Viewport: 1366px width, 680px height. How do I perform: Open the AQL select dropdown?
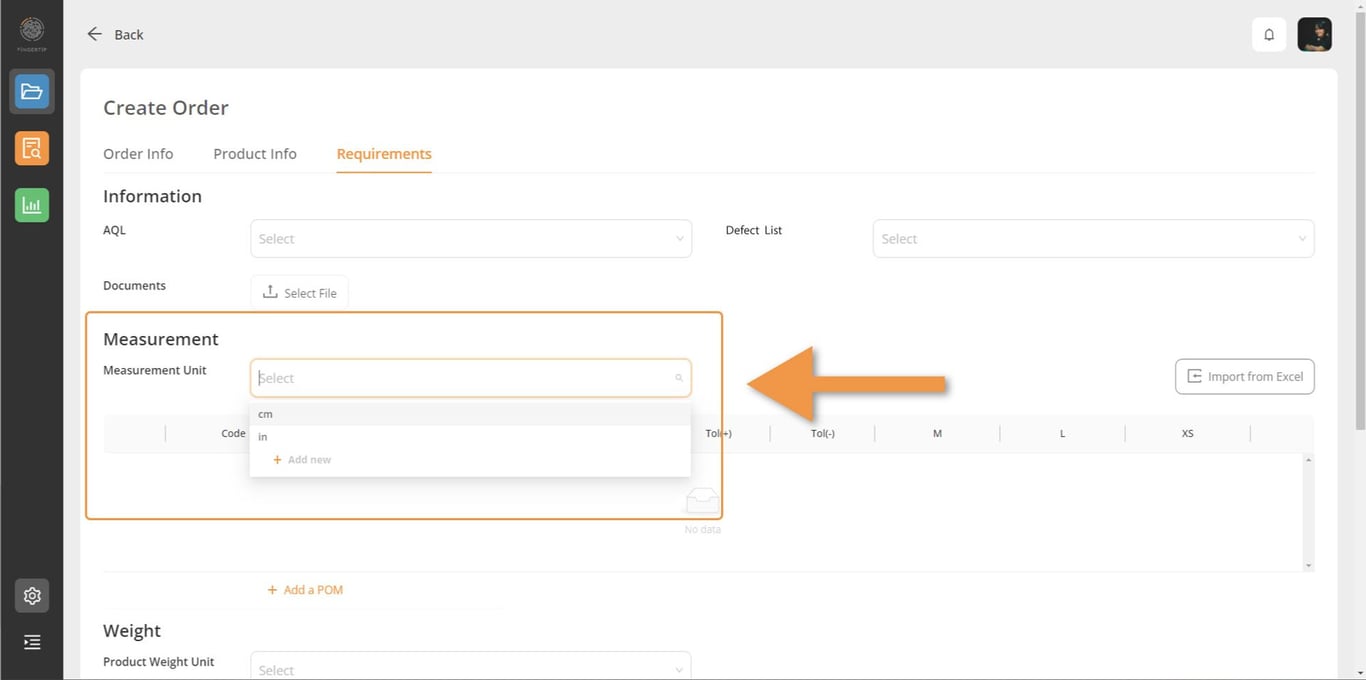471,239
